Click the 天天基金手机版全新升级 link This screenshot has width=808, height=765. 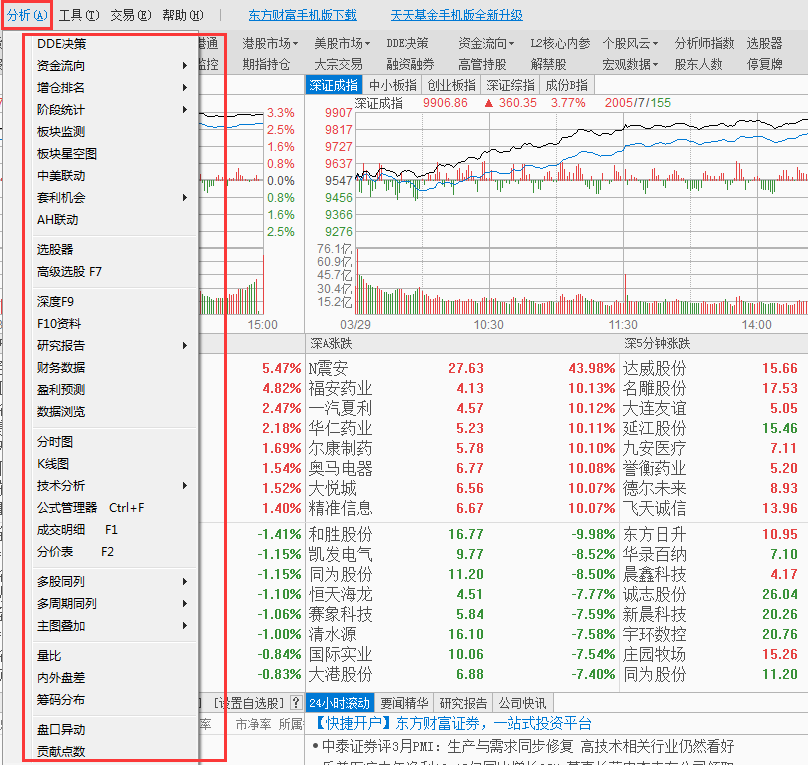(457, 15)
